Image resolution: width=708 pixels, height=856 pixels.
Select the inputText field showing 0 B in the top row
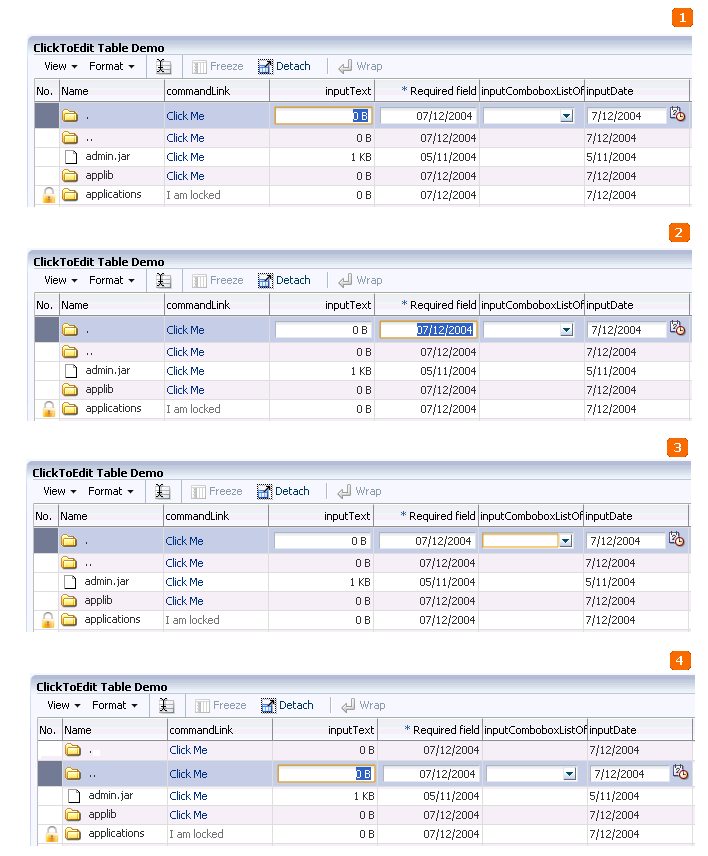[x=322, y=115]
